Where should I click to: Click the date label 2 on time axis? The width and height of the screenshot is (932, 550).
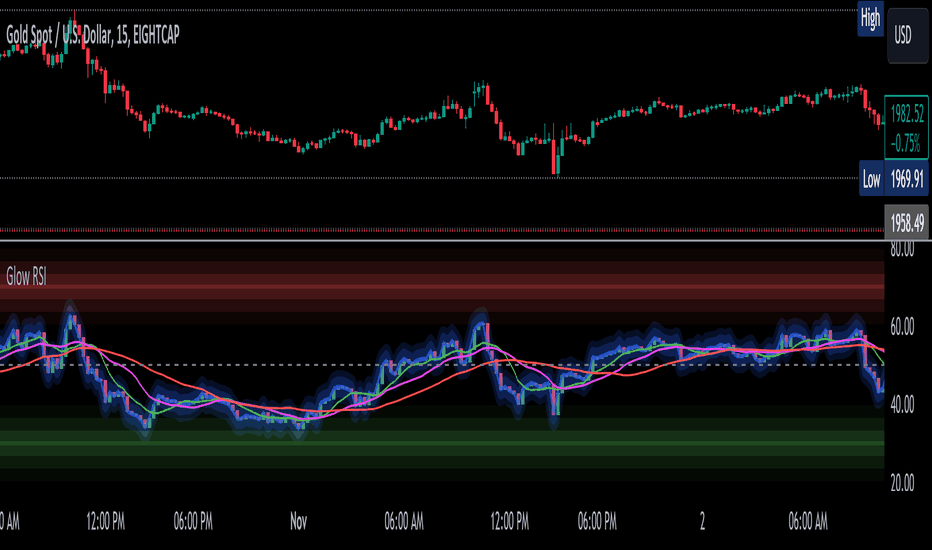pos(703,521)
